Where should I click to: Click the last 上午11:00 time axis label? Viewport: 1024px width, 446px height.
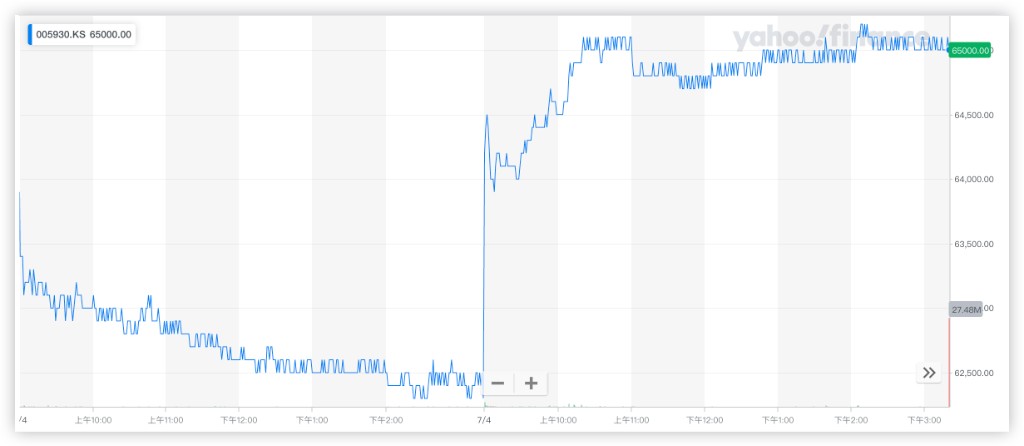(631, 420)
